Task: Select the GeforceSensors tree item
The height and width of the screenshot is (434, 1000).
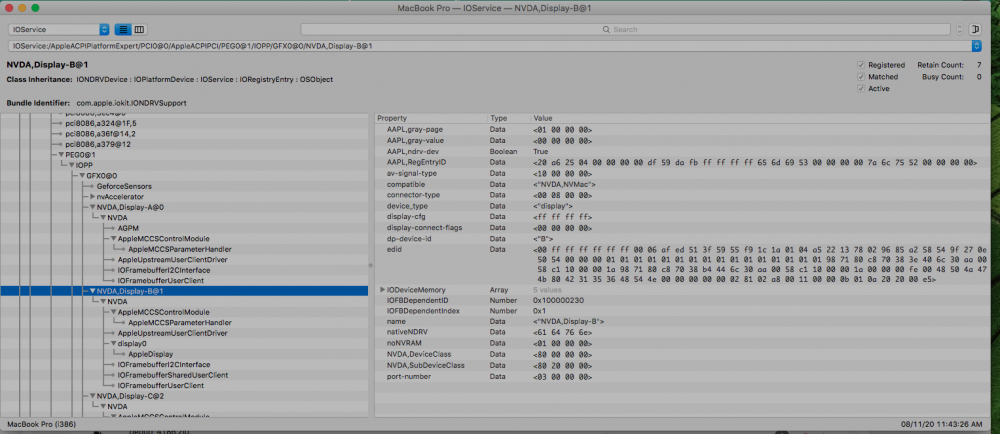Action: (124, 186)
